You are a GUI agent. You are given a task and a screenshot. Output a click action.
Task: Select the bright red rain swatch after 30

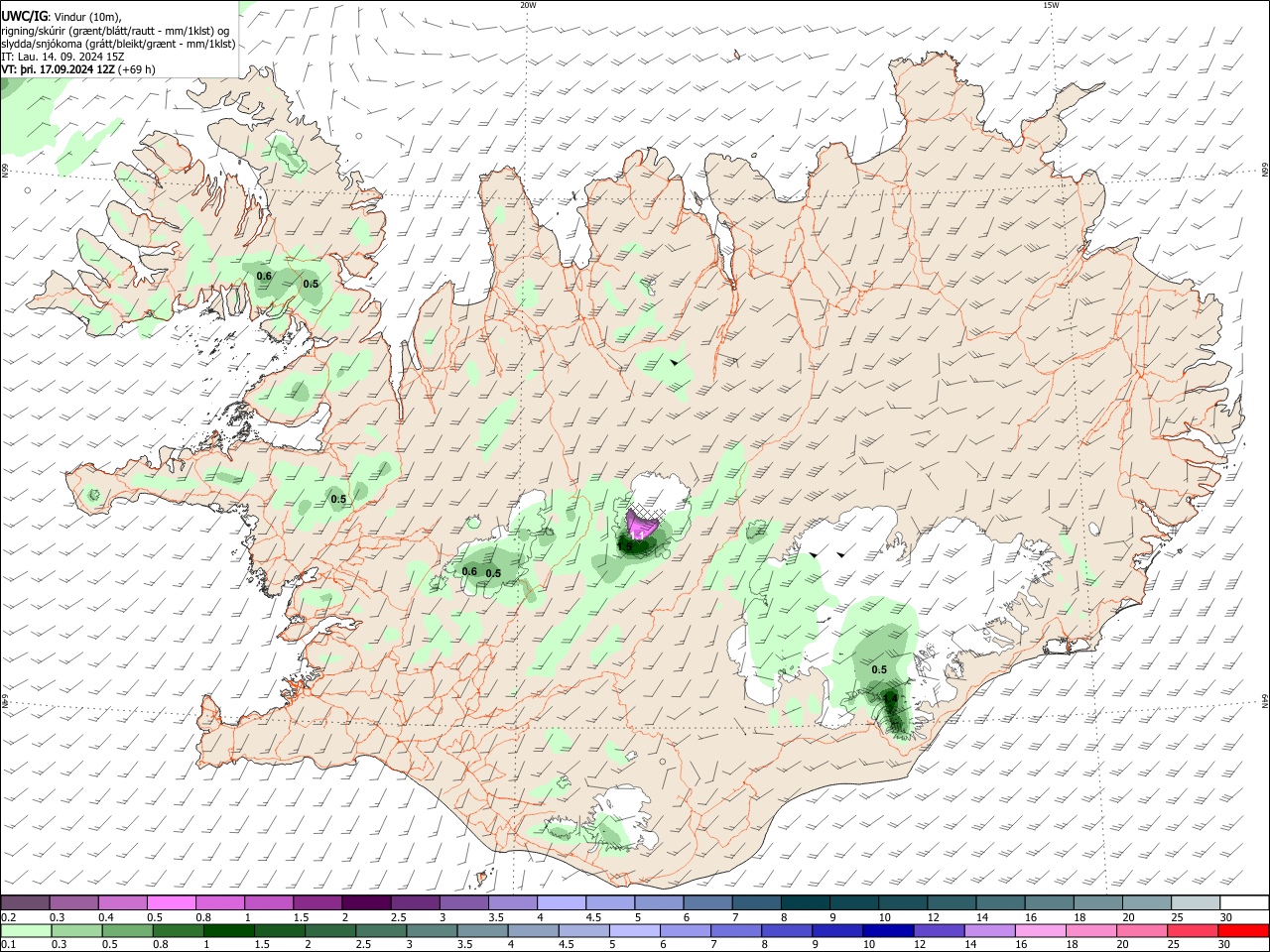[x=1244, y=930]
